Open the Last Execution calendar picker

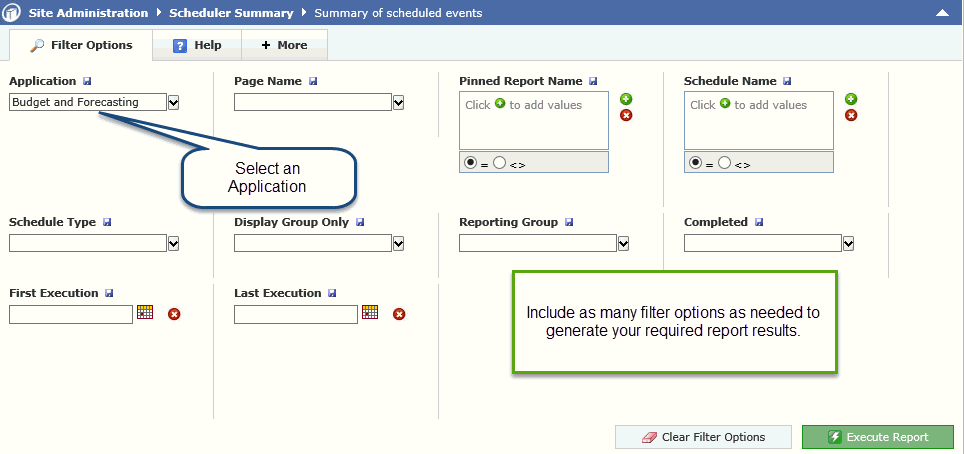370,312
